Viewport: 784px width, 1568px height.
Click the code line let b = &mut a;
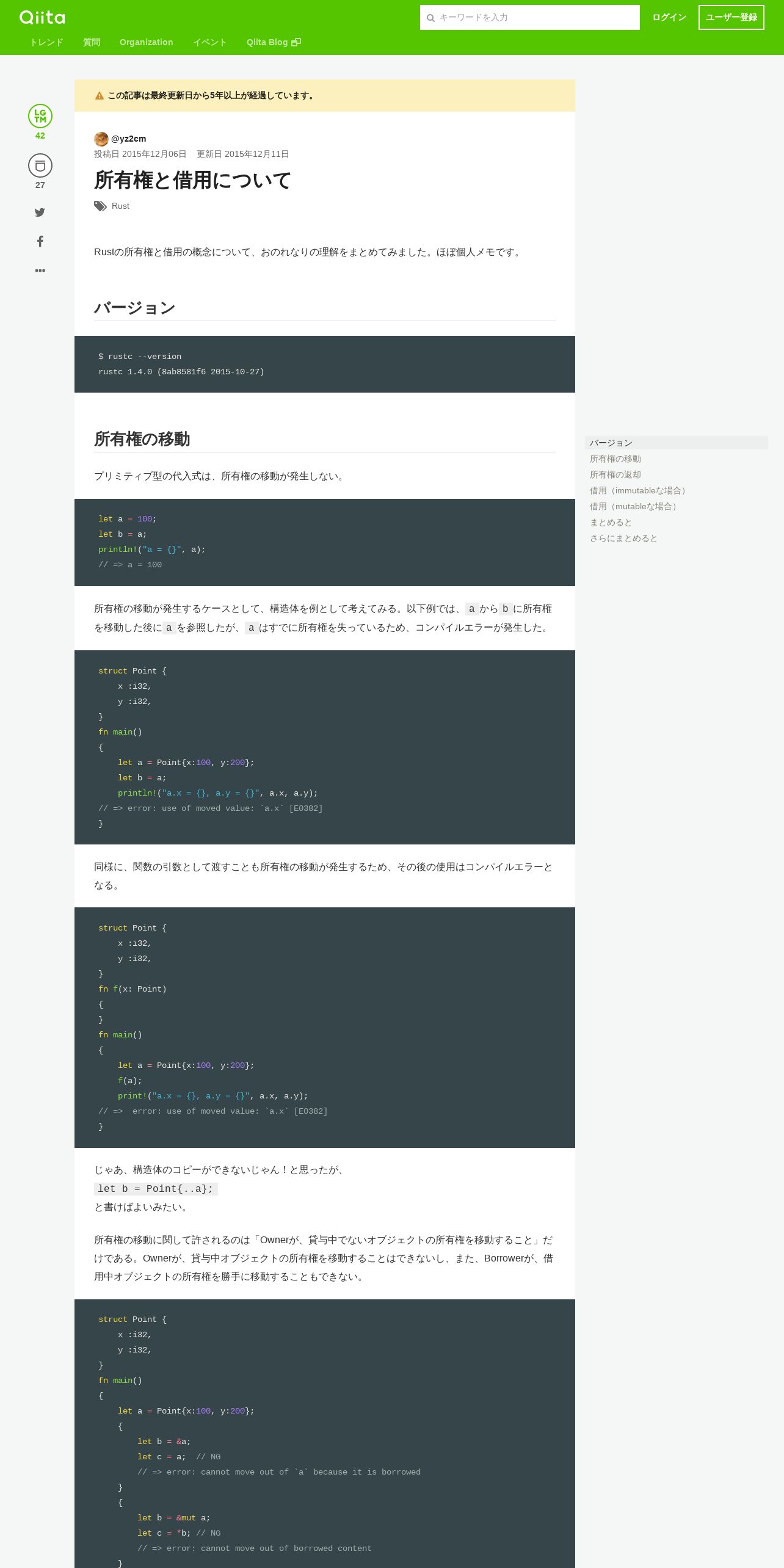click(x=174, y=1518)
